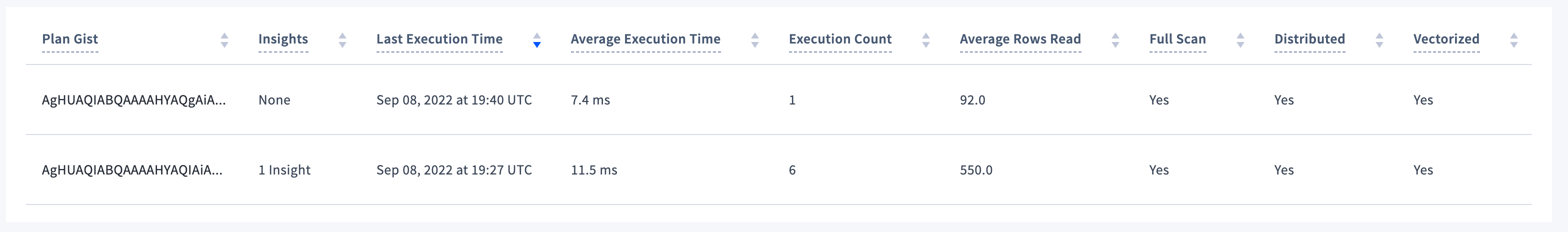Sort table by Plan Gist header
1568x232 pixels.
70,39
